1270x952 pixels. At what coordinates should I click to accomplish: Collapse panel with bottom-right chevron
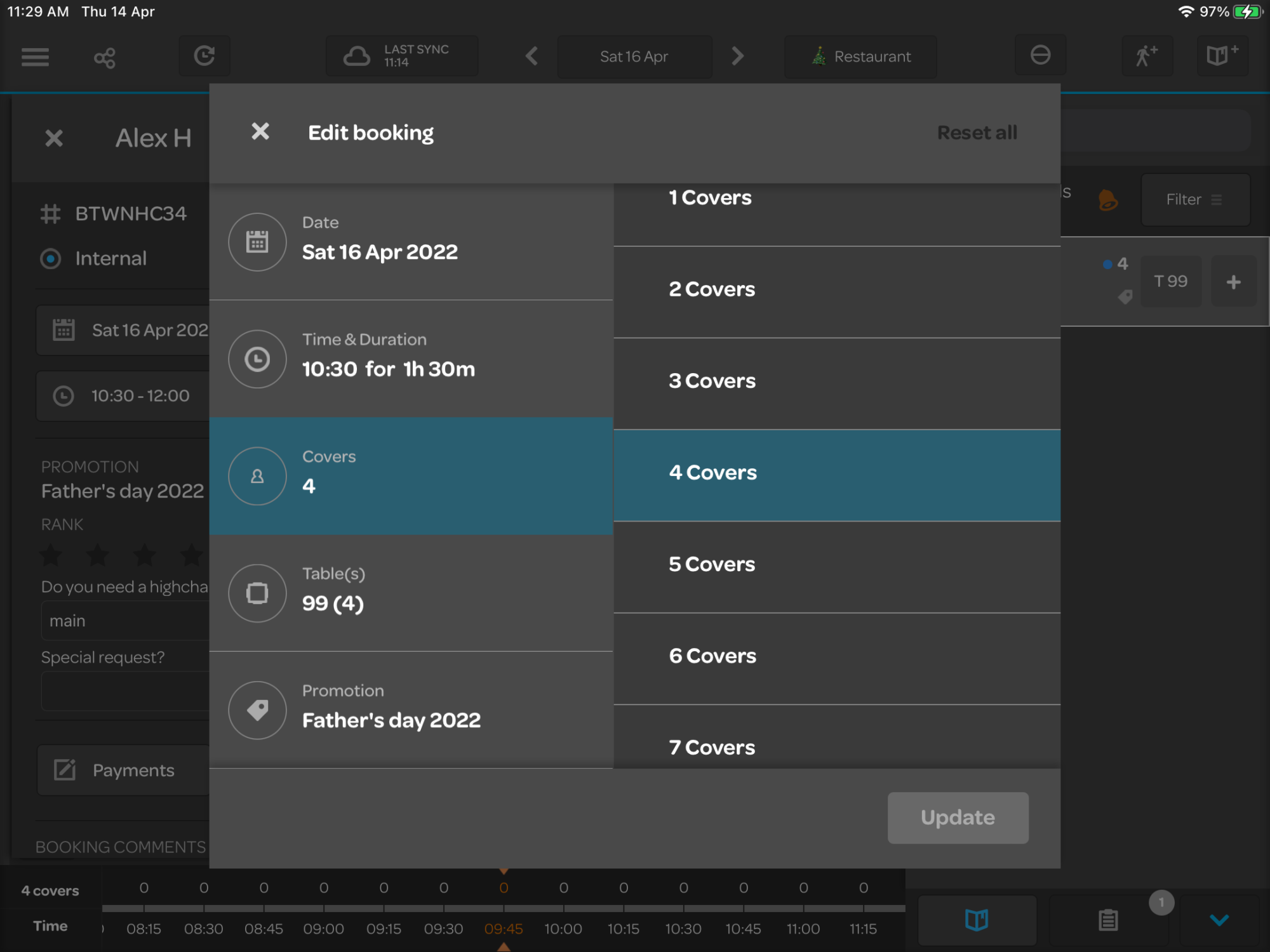[x=1219, y=920]
